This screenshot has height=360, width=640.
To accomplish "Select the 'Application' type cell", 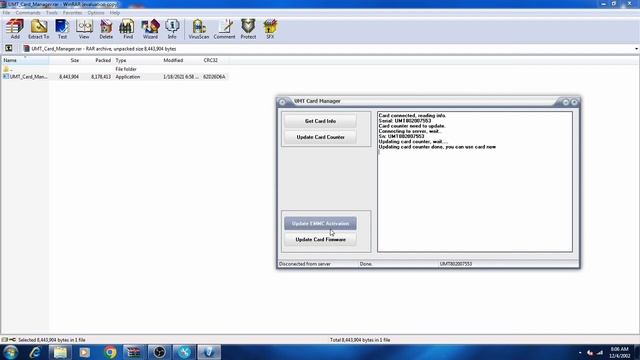I will coord(127,77).
